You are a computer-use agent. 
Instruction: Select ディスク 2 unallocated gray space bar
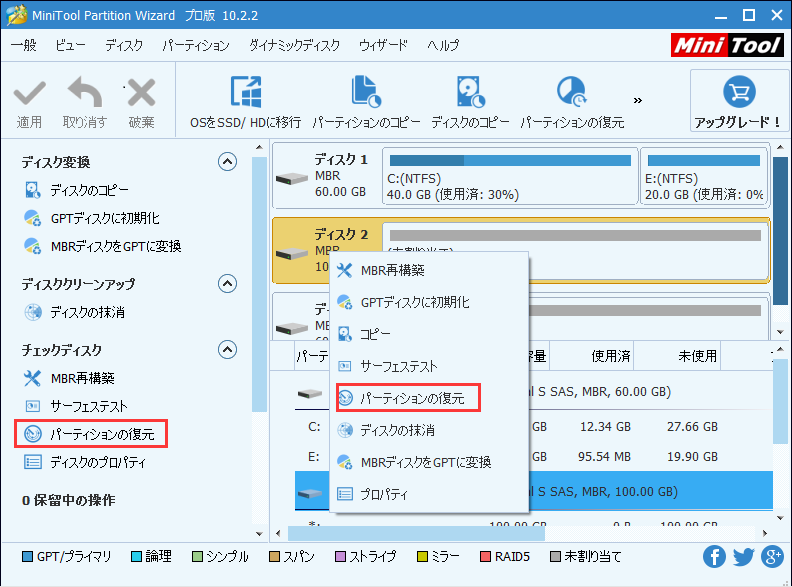(575, 235)
